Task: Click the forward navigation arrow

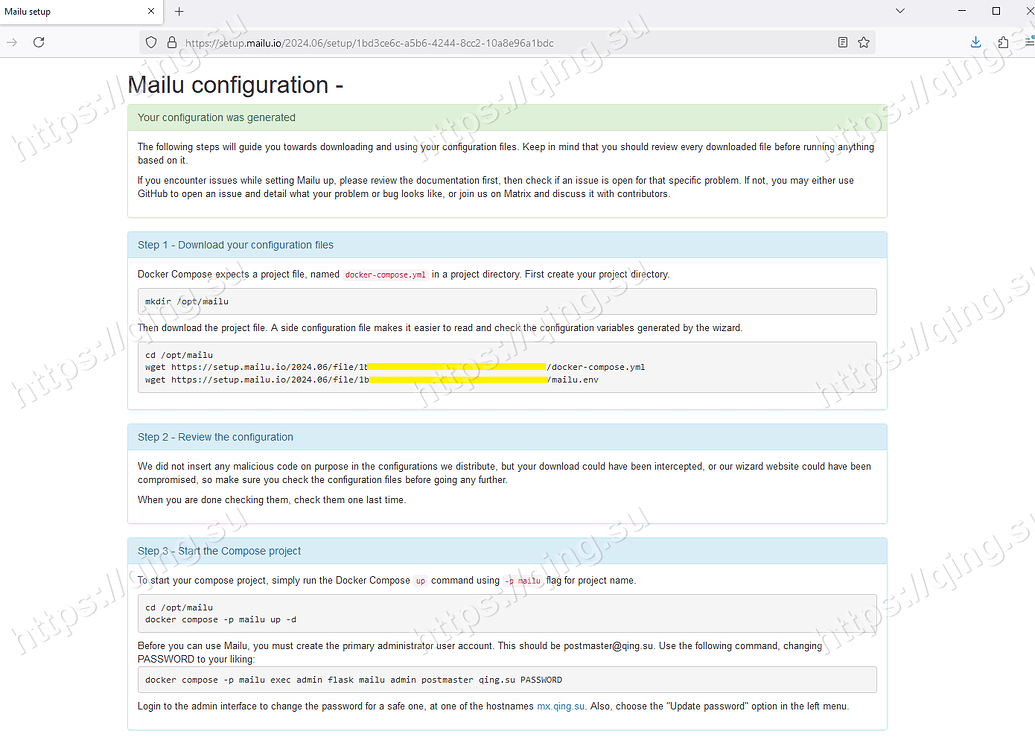Action: pos(12,42)
